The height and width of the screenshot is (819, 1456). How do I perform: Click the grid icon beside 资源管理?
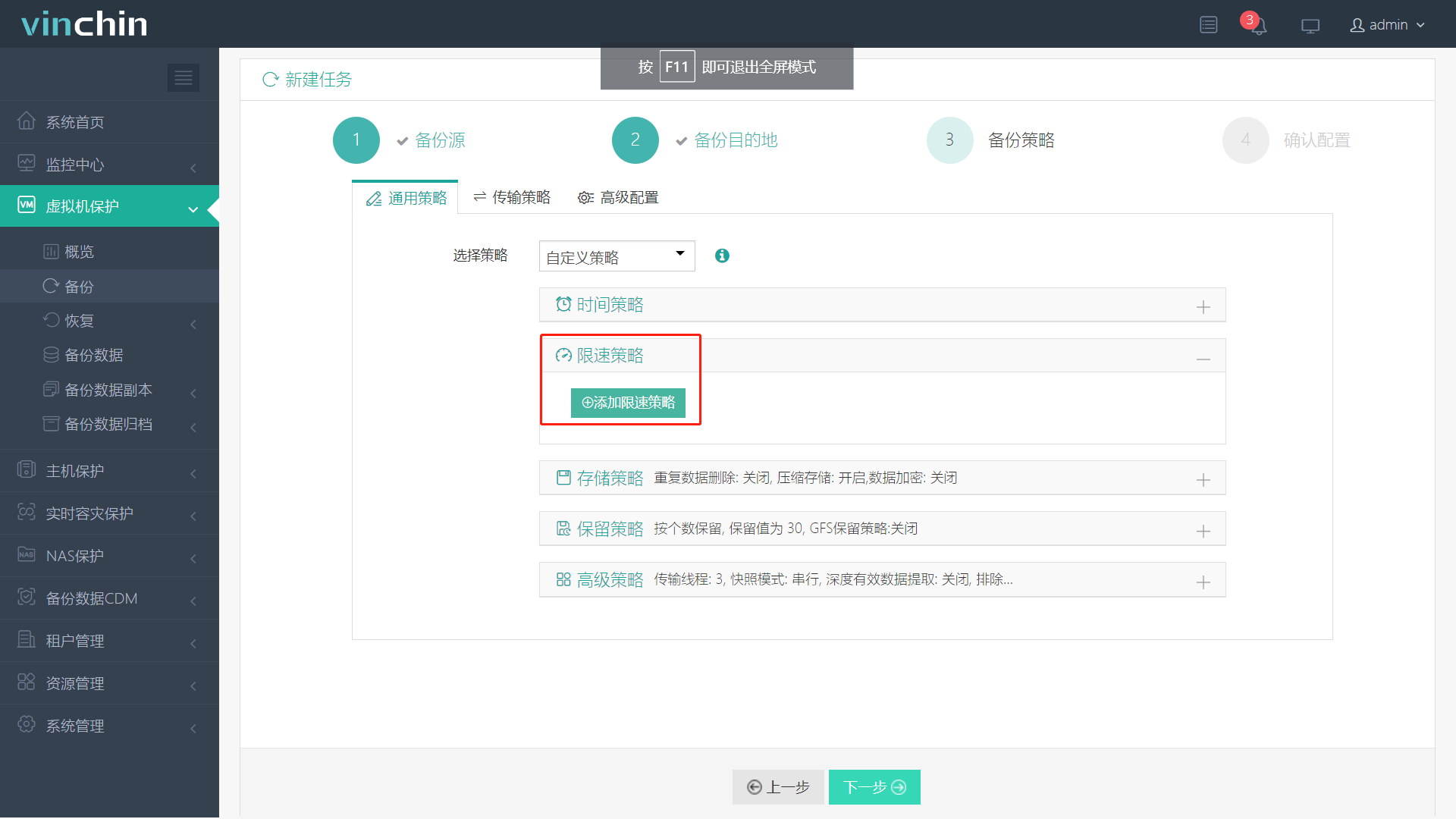(27, 682)
